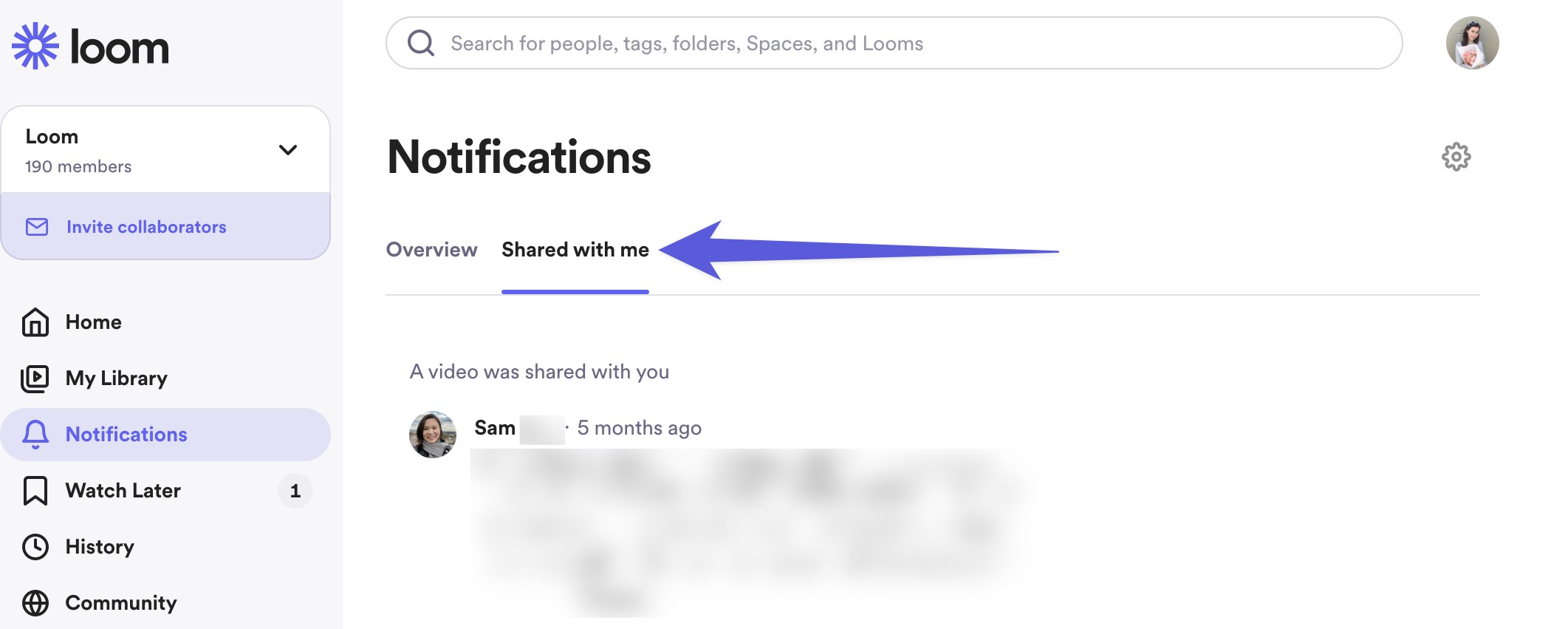1568x629 pixels.
Task: Click the Community globe icon
Action: point(35,603)
